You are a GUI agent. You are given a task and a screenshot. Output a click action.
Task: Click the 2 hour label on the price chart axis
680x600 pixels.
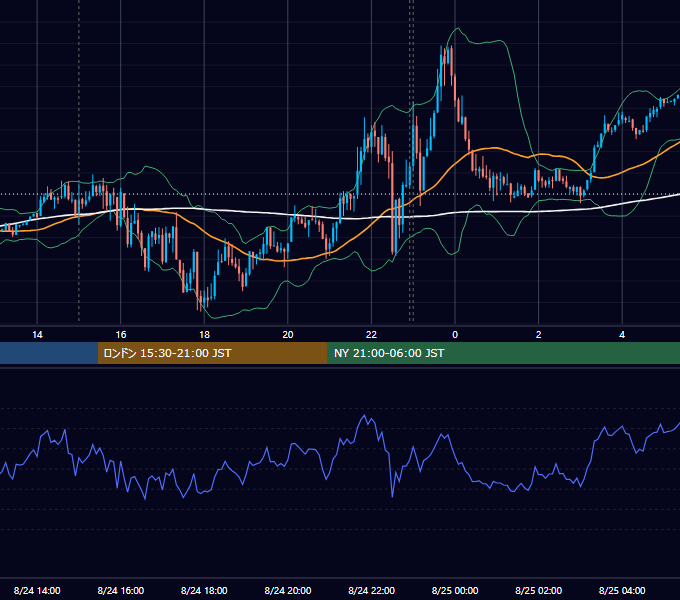pyautogui.click(x=539, y=335)
